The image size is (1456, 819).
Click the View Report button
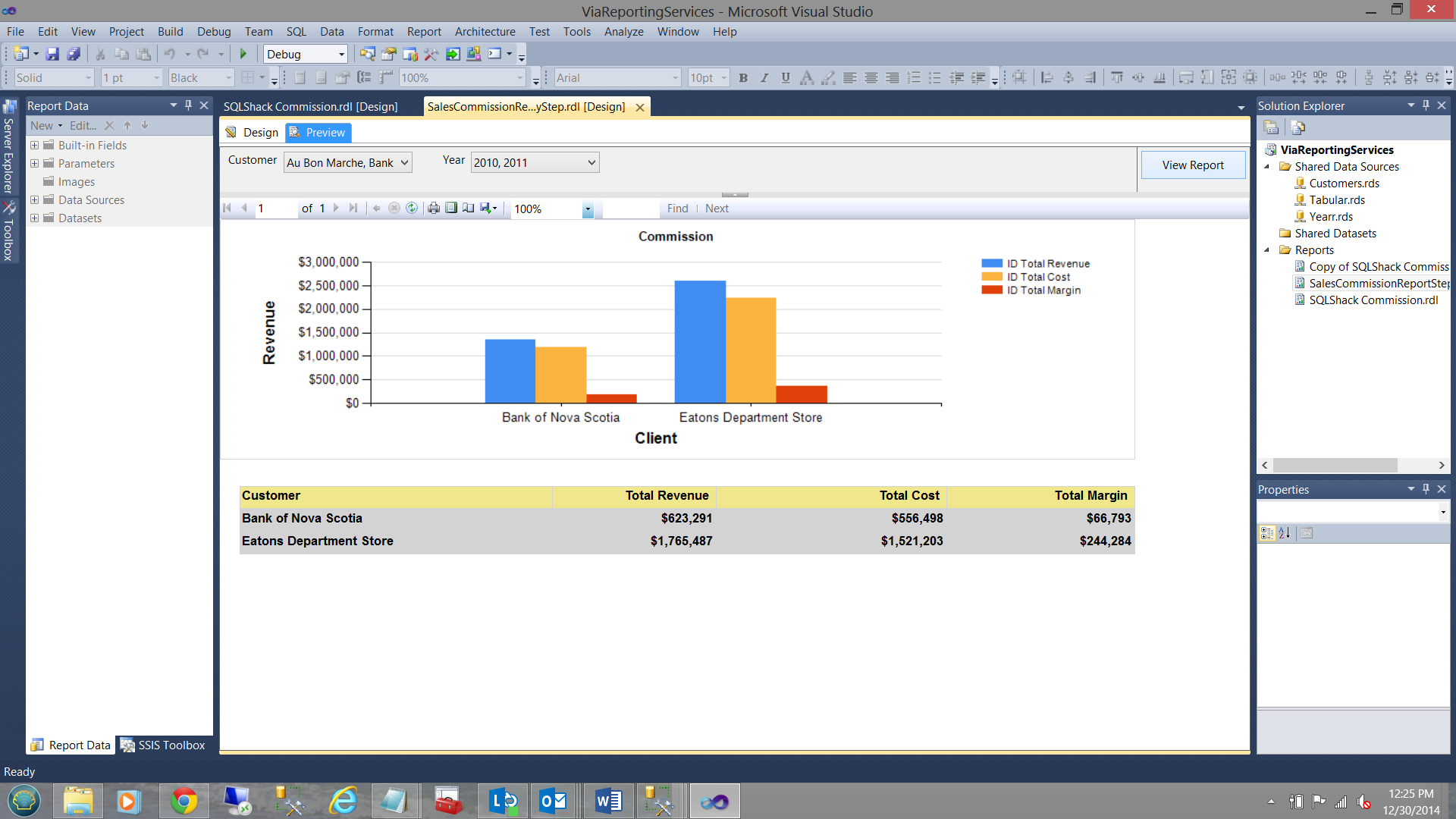[x=1192, y=165]
